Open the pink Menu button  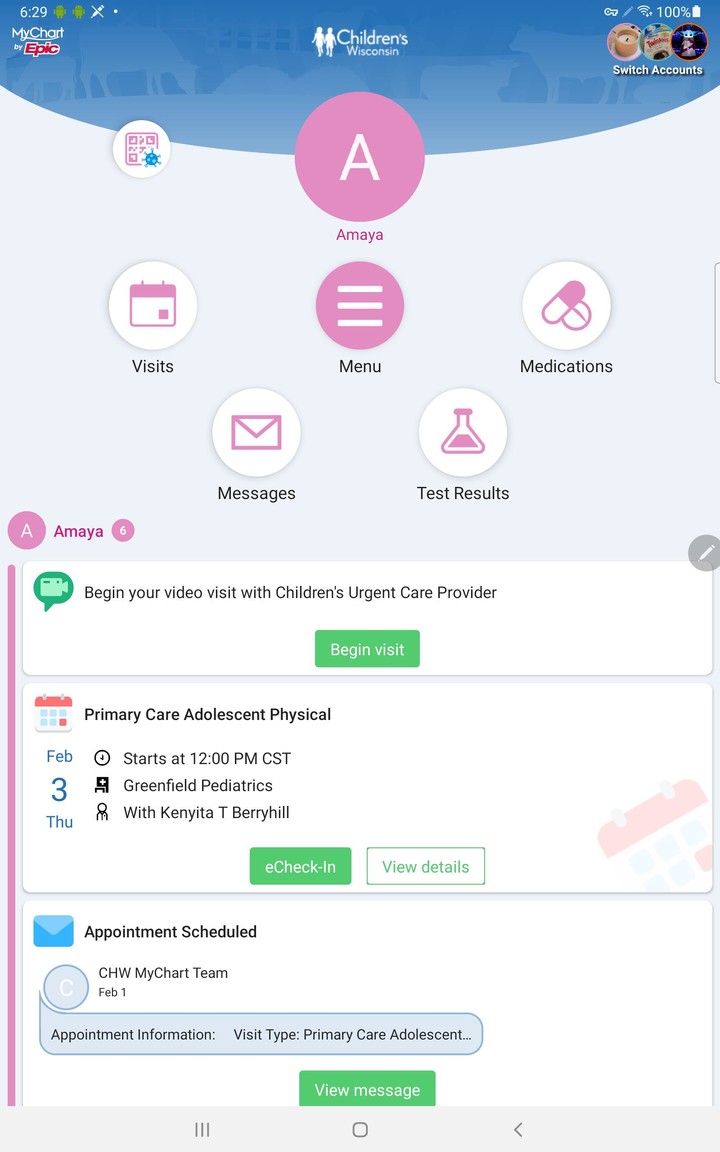point(360,306)
